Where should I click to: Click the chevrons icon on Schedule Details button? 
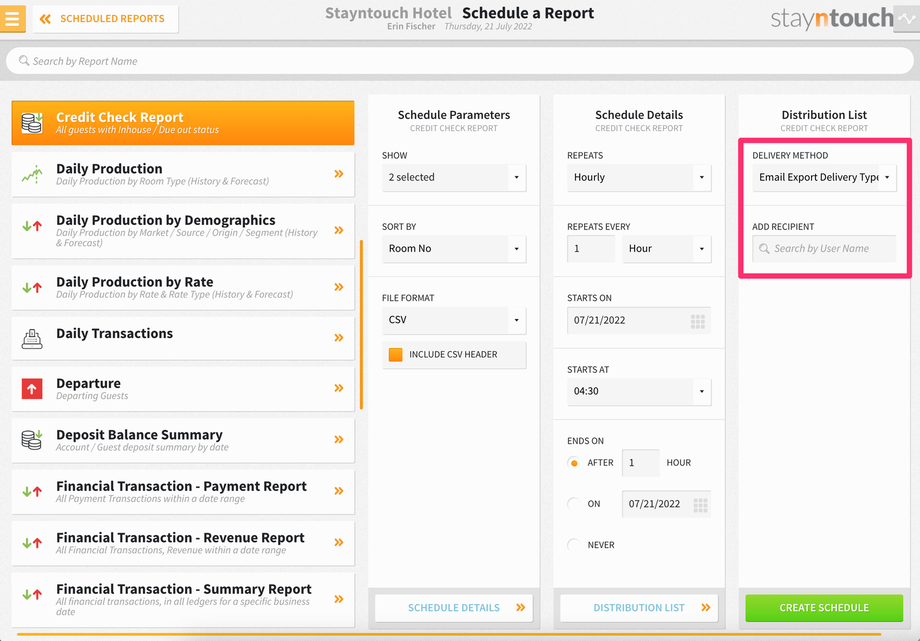click(x=520, y=608)
